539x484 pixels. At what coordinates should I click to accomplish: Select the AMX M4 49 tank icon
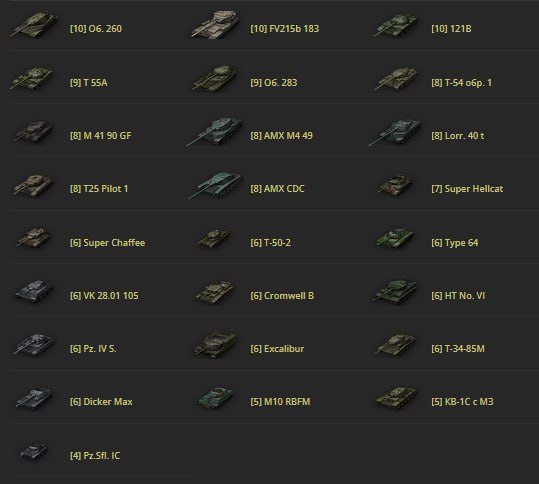214,131
